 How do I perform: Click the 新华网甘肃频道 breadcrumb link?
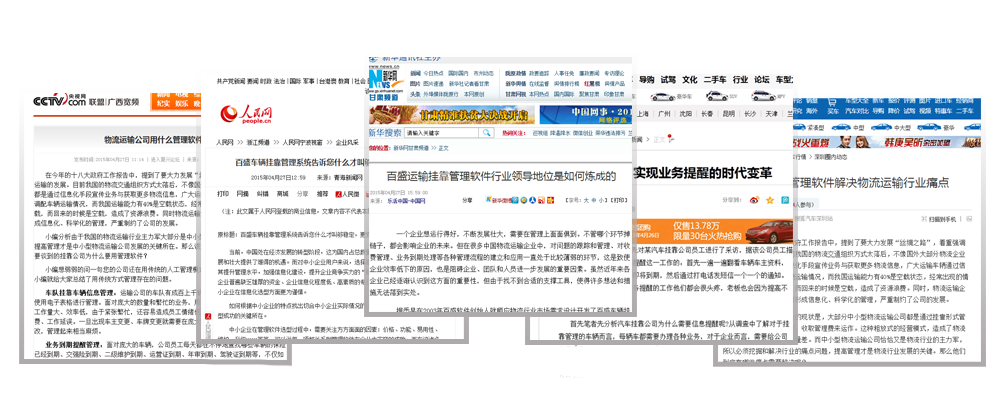(410, 149)
